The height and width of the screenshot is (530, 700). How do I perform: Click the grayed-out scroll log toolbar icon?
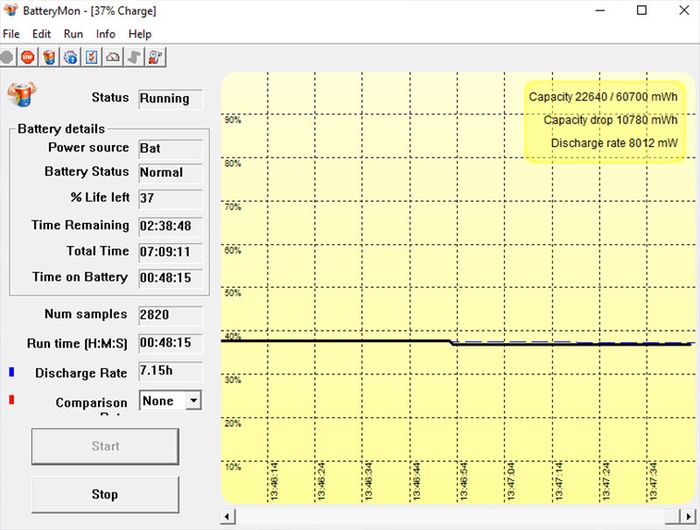[134, 57]
